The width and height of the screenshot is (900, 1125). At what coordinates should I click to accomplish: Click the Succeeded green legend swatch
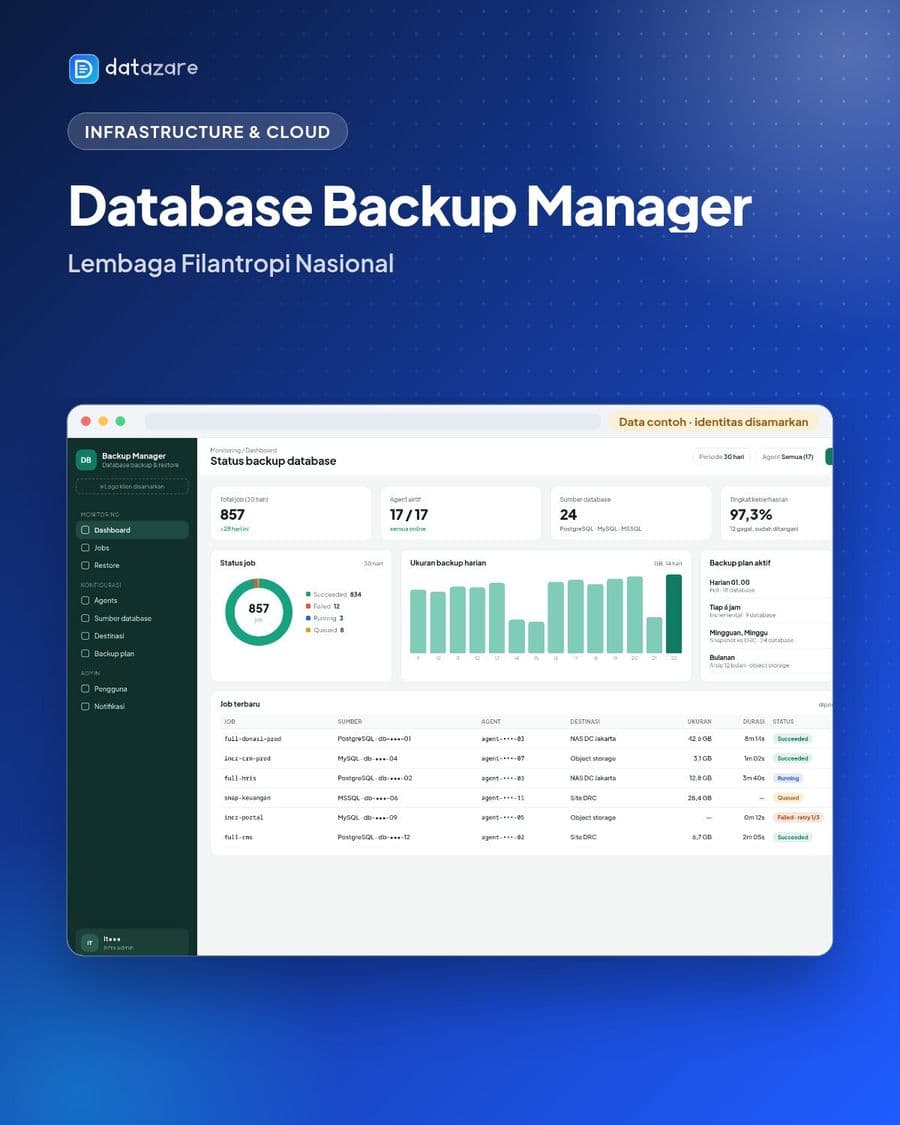(308, 594)
